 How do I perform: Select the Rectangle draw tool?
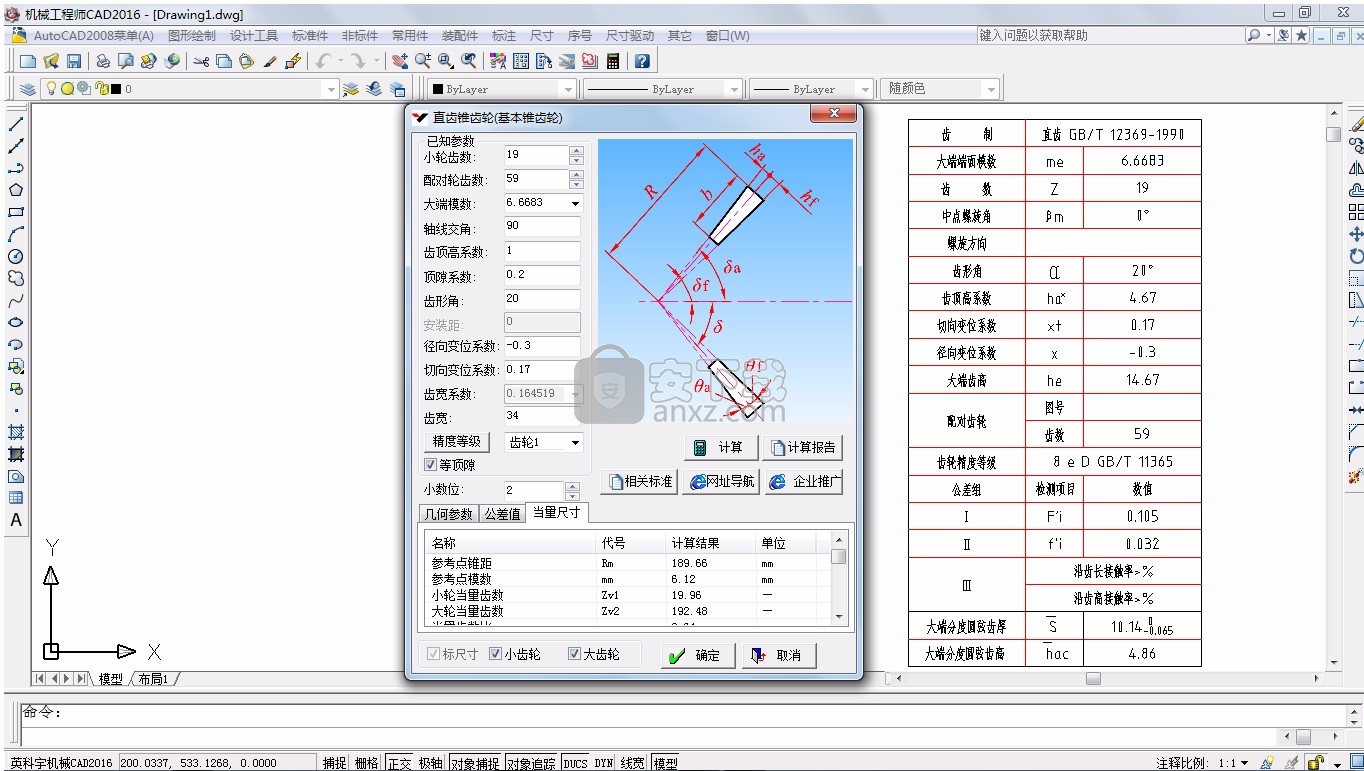click(16, 212)
